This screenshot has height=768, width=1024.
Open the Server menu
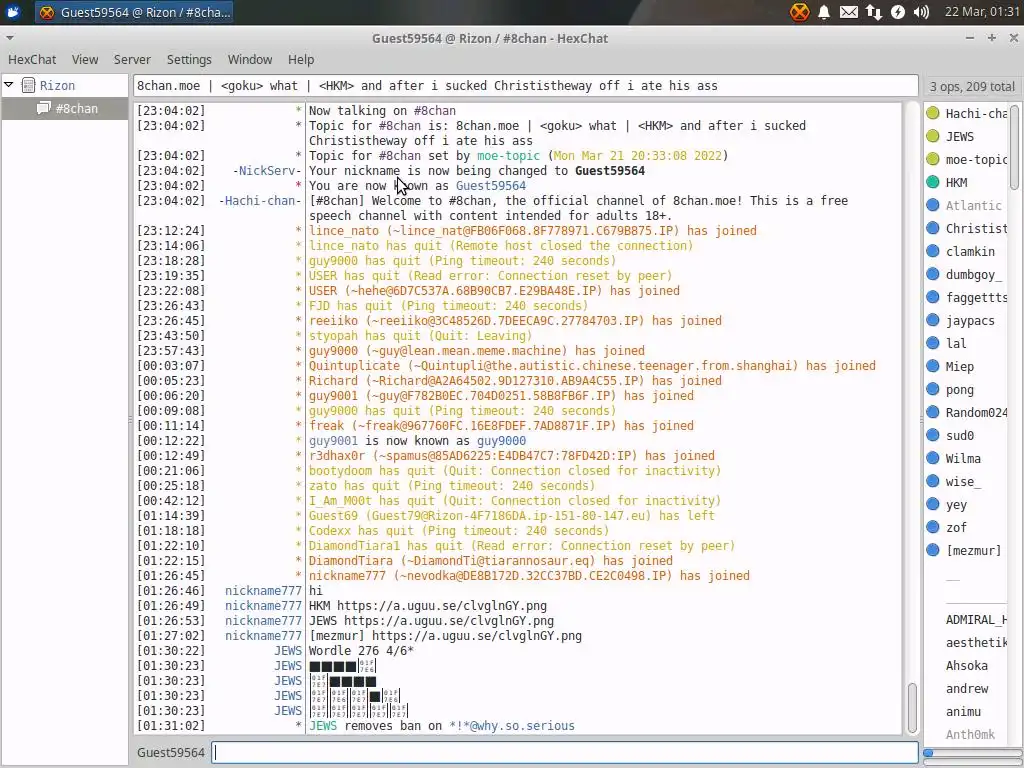click(x=132, y=59)
